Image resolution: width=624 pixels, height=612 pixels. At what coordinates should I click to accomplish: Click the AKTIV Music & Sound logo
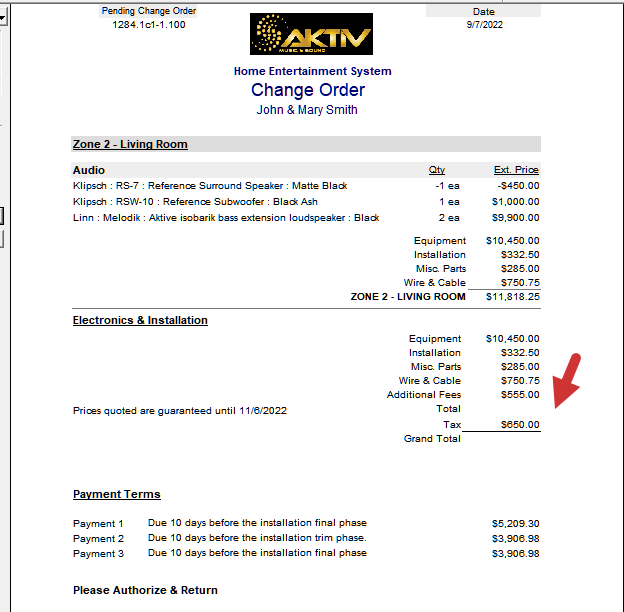click(311, 34)
